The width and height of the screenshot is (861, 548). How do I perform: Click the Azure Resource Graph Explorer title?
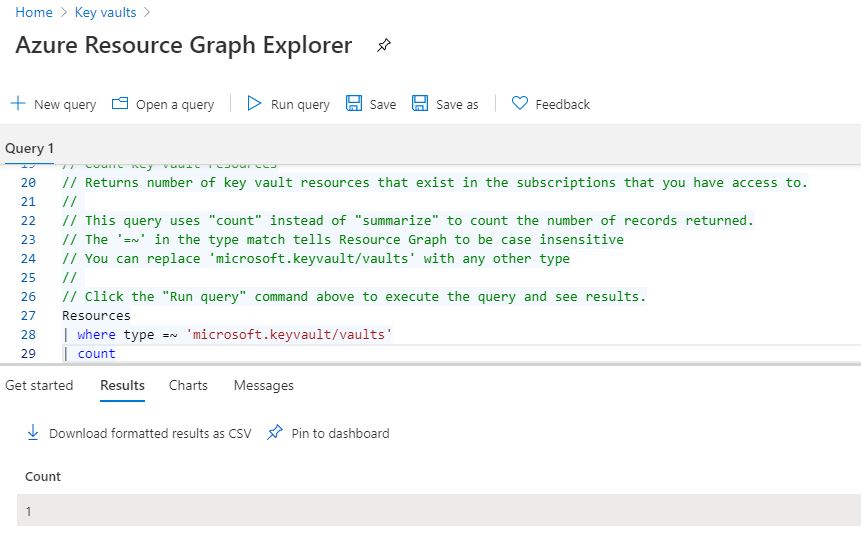183,45
